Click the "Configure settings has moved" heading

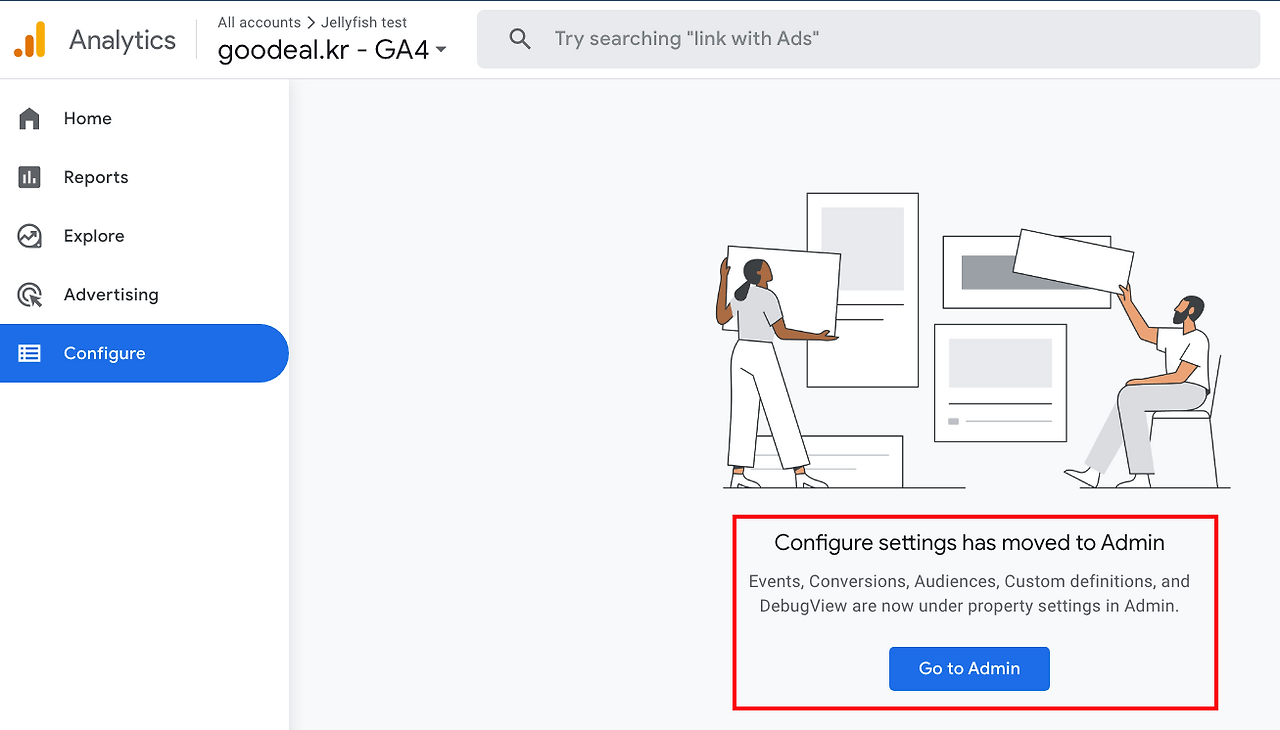(969, 543)
